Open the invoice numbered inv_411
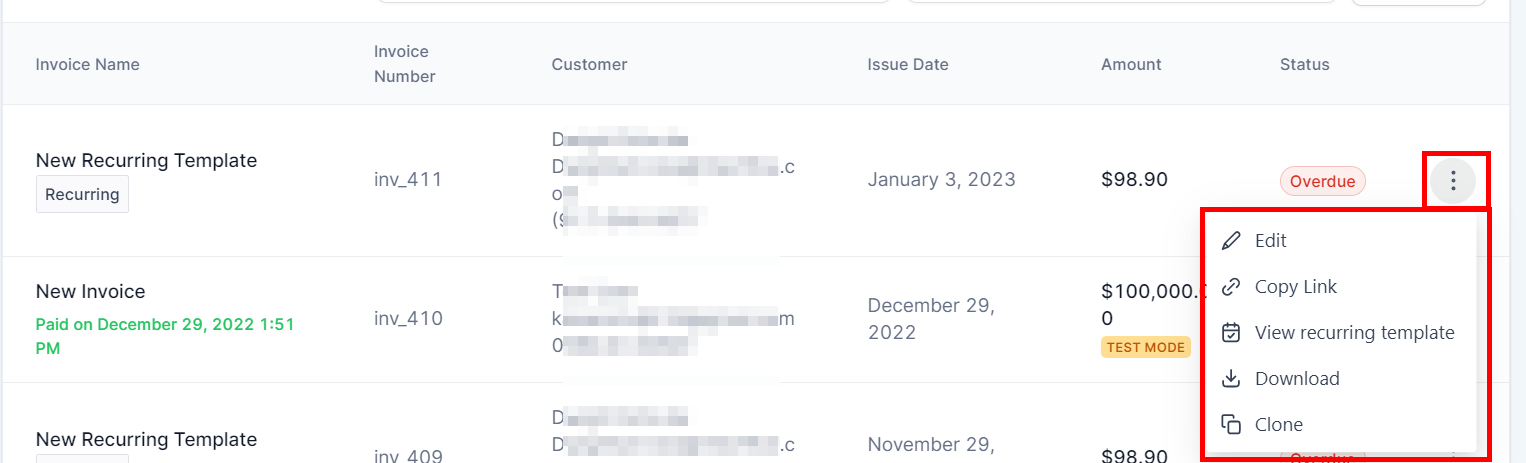Image resolution: width=1526 pixels, height=463 pixels. click(x=408, y=179)
